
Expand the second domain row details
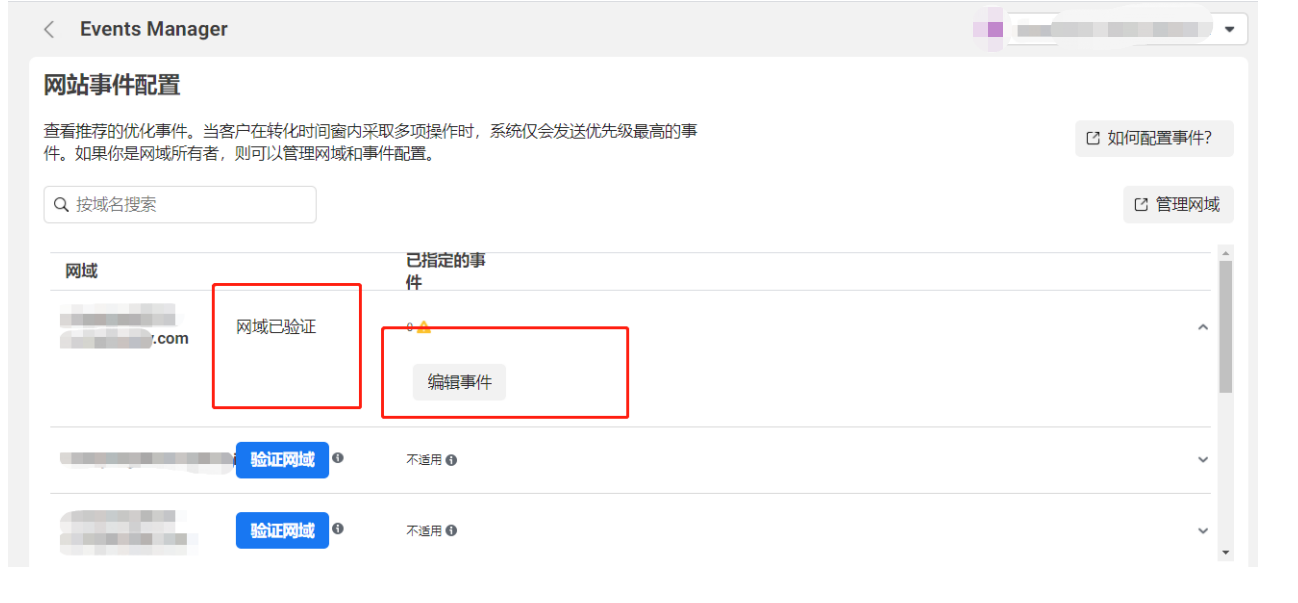1203,460
